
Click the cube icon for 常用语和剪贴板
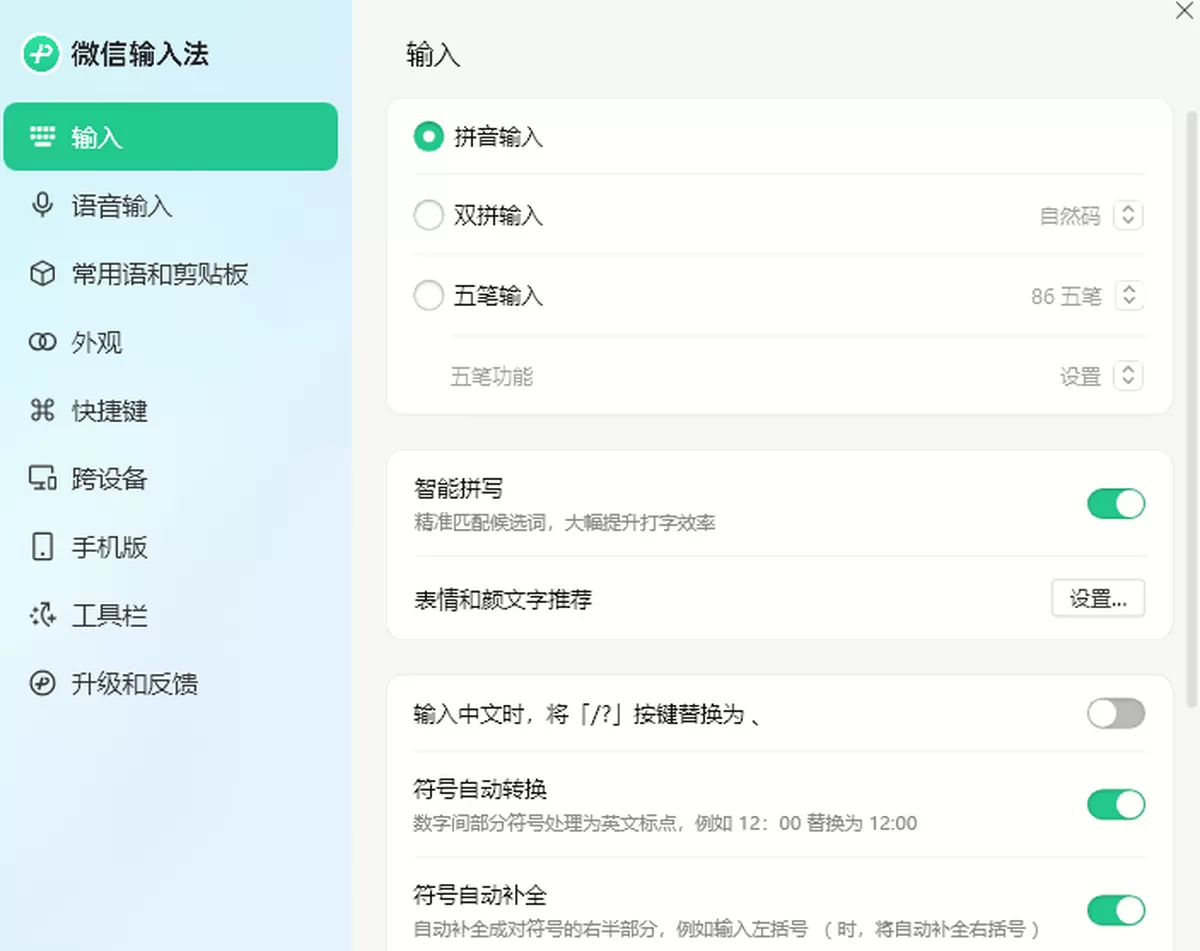42,274
